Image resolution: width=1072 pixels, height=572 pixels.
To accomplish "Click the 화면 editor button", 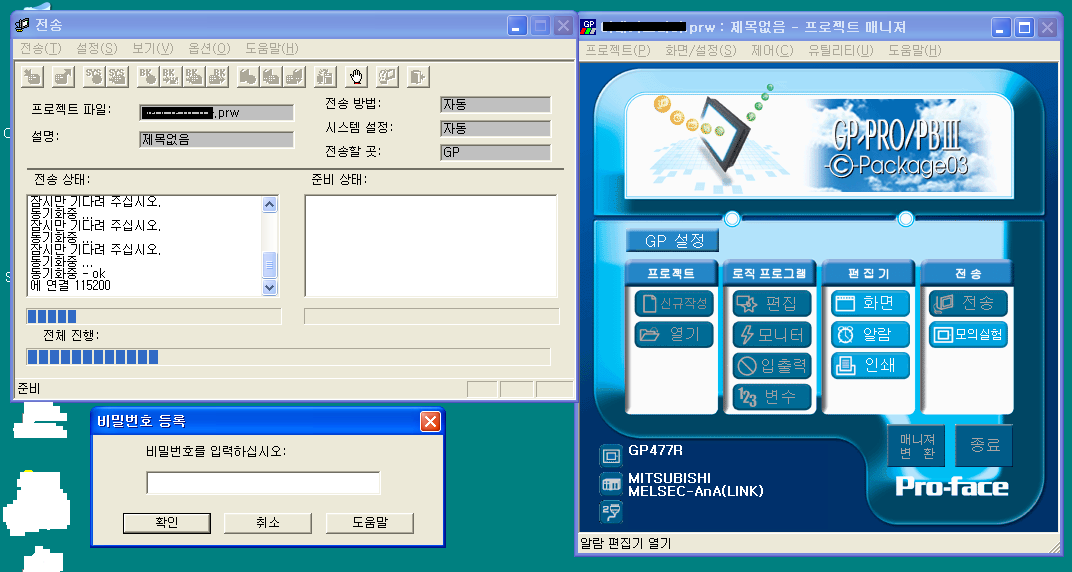I will [870, 303].
